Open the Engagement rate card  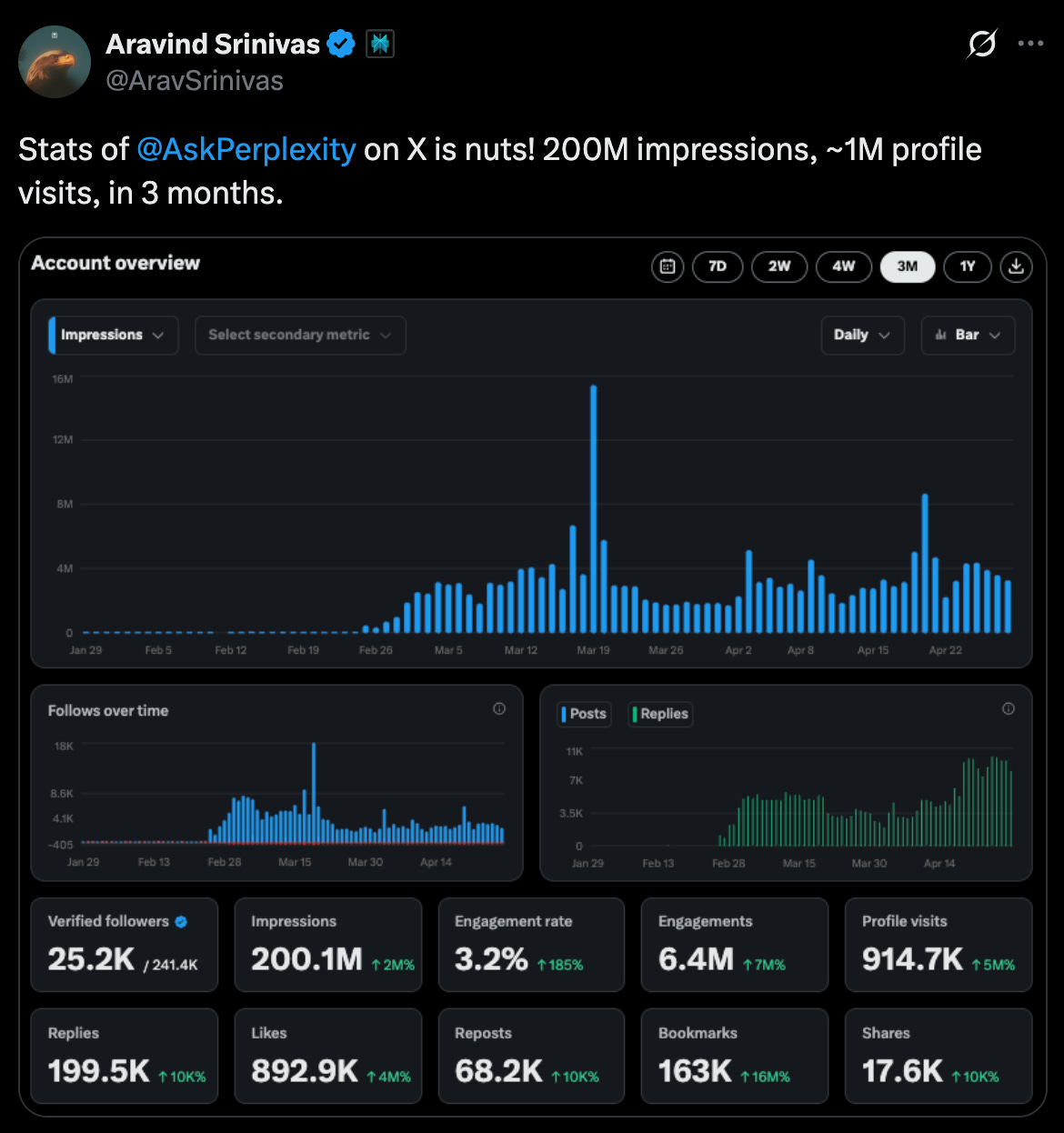[x=531, y=945]
